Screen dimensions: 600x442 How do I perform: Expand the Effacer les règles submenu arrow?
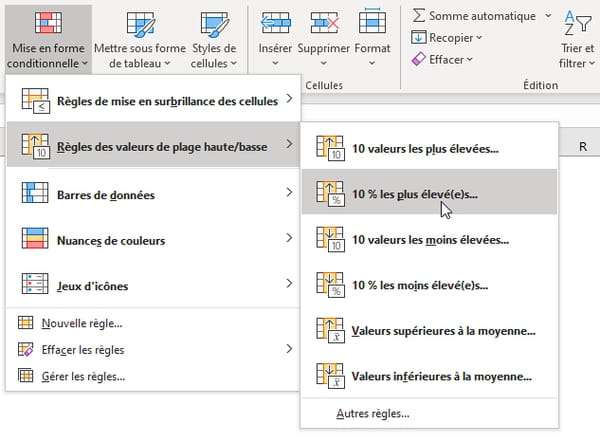pyautogui.click(x=289, y=349)
